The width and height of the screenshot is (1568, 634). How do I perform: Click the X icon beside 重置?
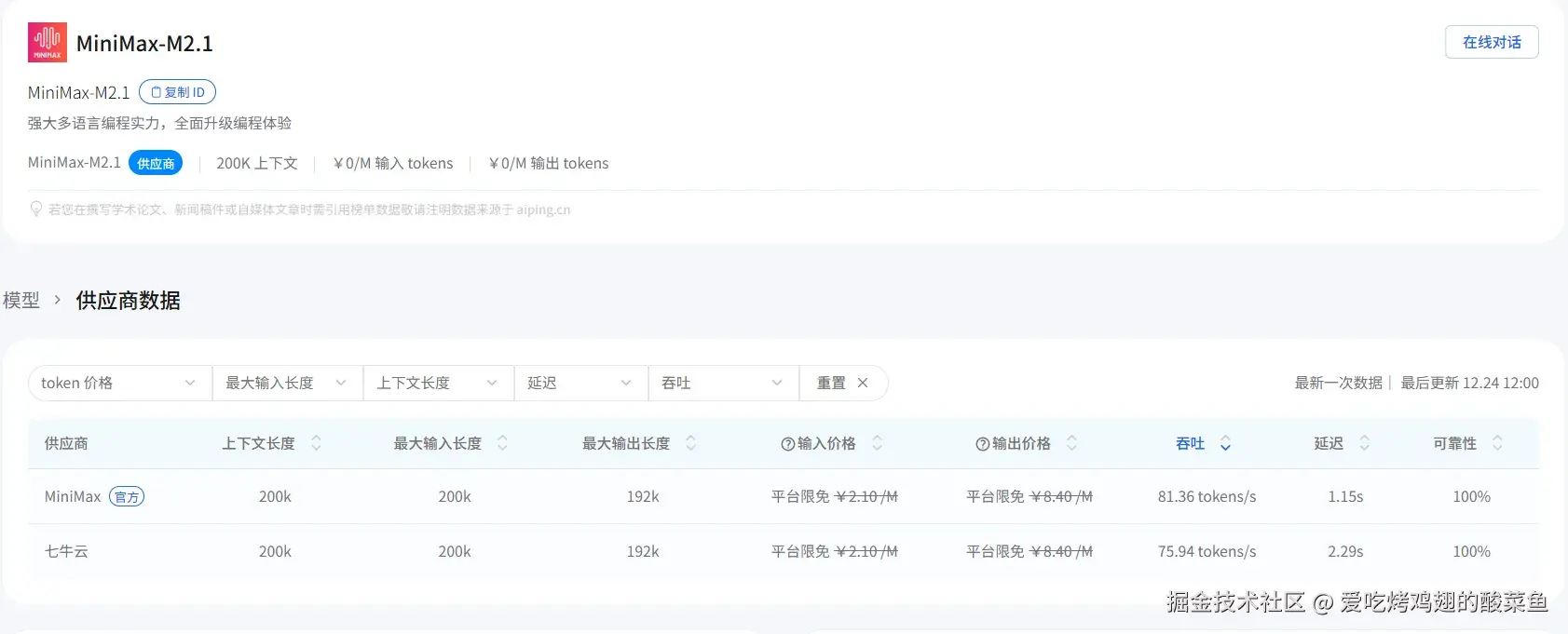(863, 383)
